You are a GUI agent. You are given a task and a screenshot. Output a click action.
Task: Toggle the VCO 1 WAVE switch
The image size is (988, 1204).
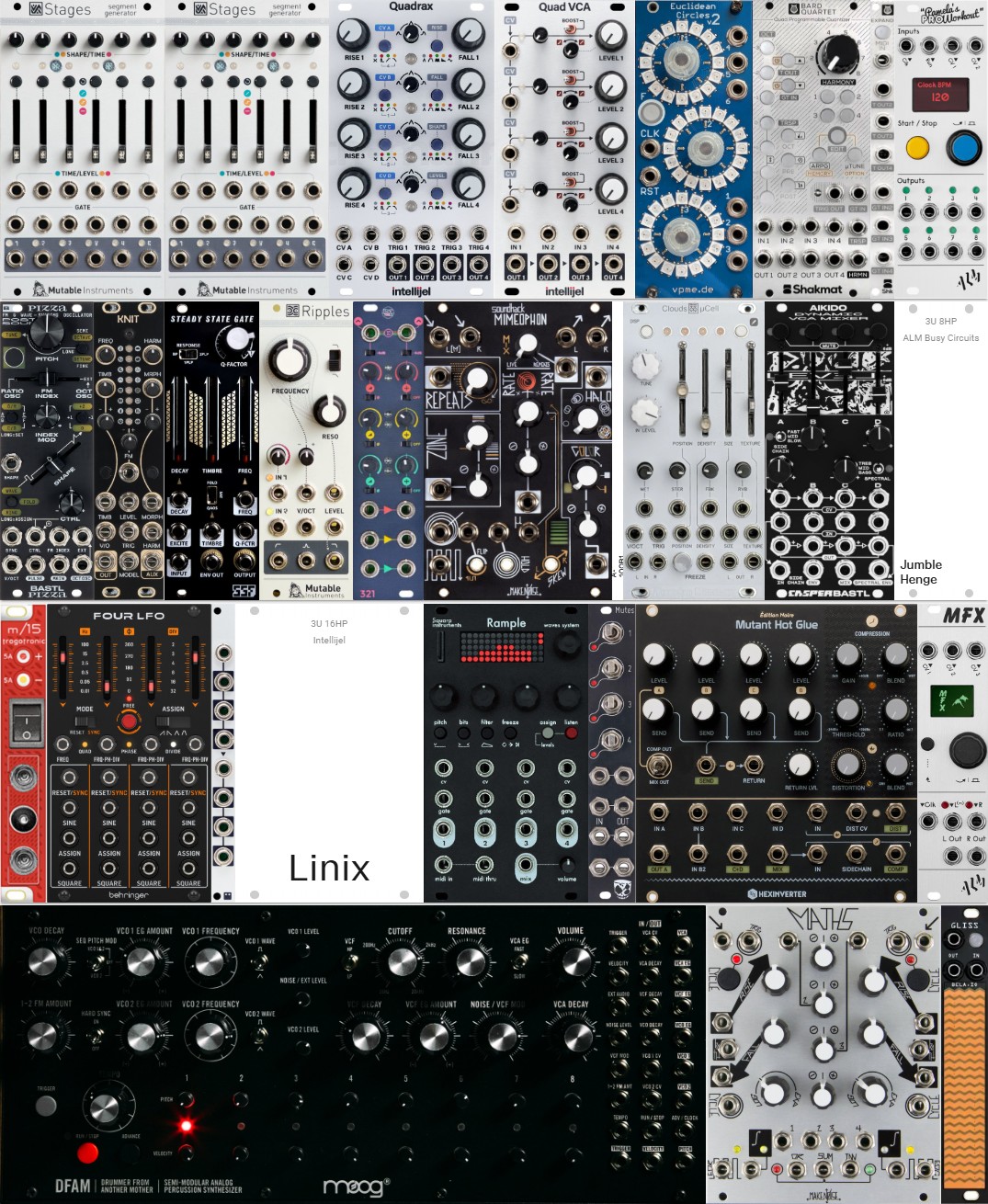pyautogui.click(x=260, y=961)
